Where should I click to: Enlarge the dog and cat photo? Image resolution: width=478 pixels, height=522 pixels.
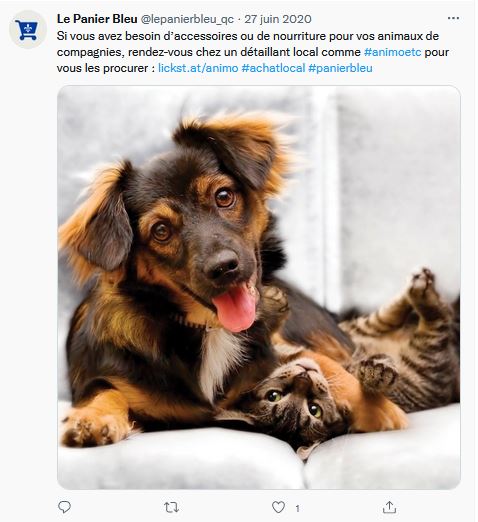tap(259, 287)
